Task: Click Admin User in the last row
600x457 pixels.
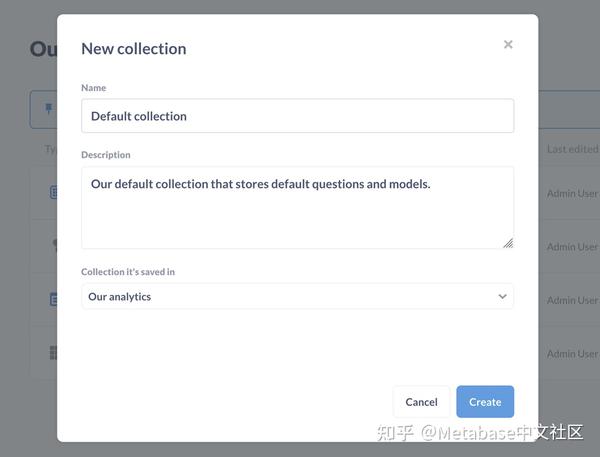Action: coord(572,353)
